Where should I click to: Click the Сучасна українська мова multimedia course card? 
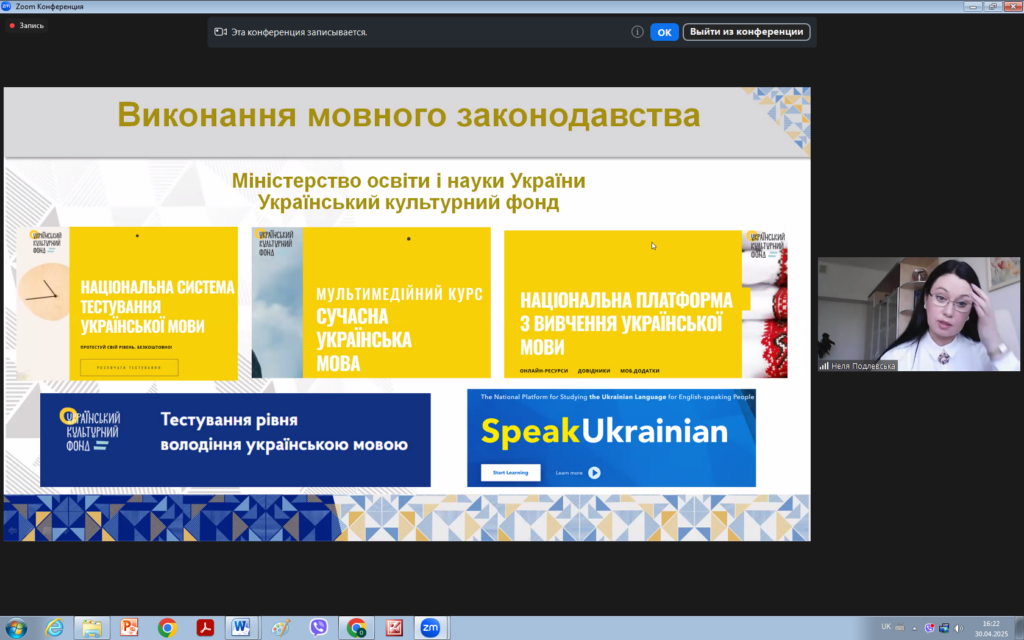(371, 302)
